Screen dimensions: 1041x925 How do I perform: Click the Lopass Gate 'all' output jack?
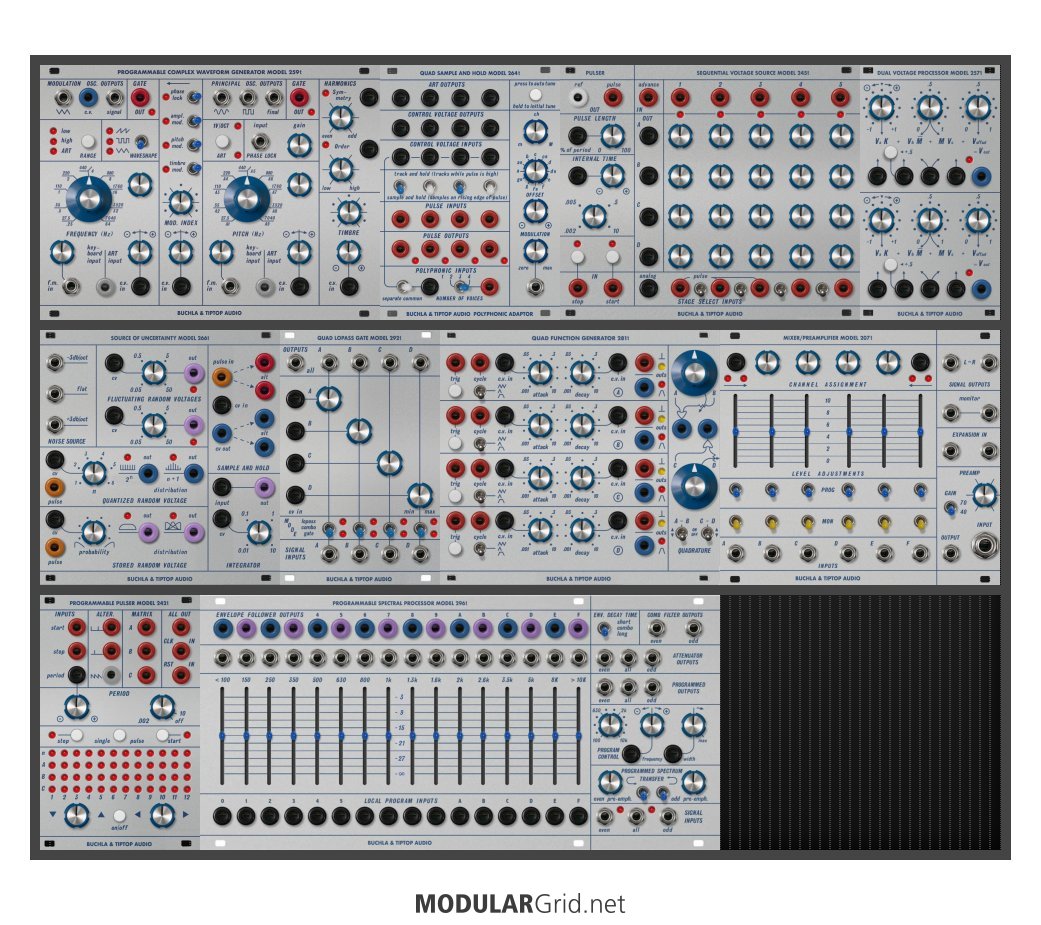pos(295,363)
